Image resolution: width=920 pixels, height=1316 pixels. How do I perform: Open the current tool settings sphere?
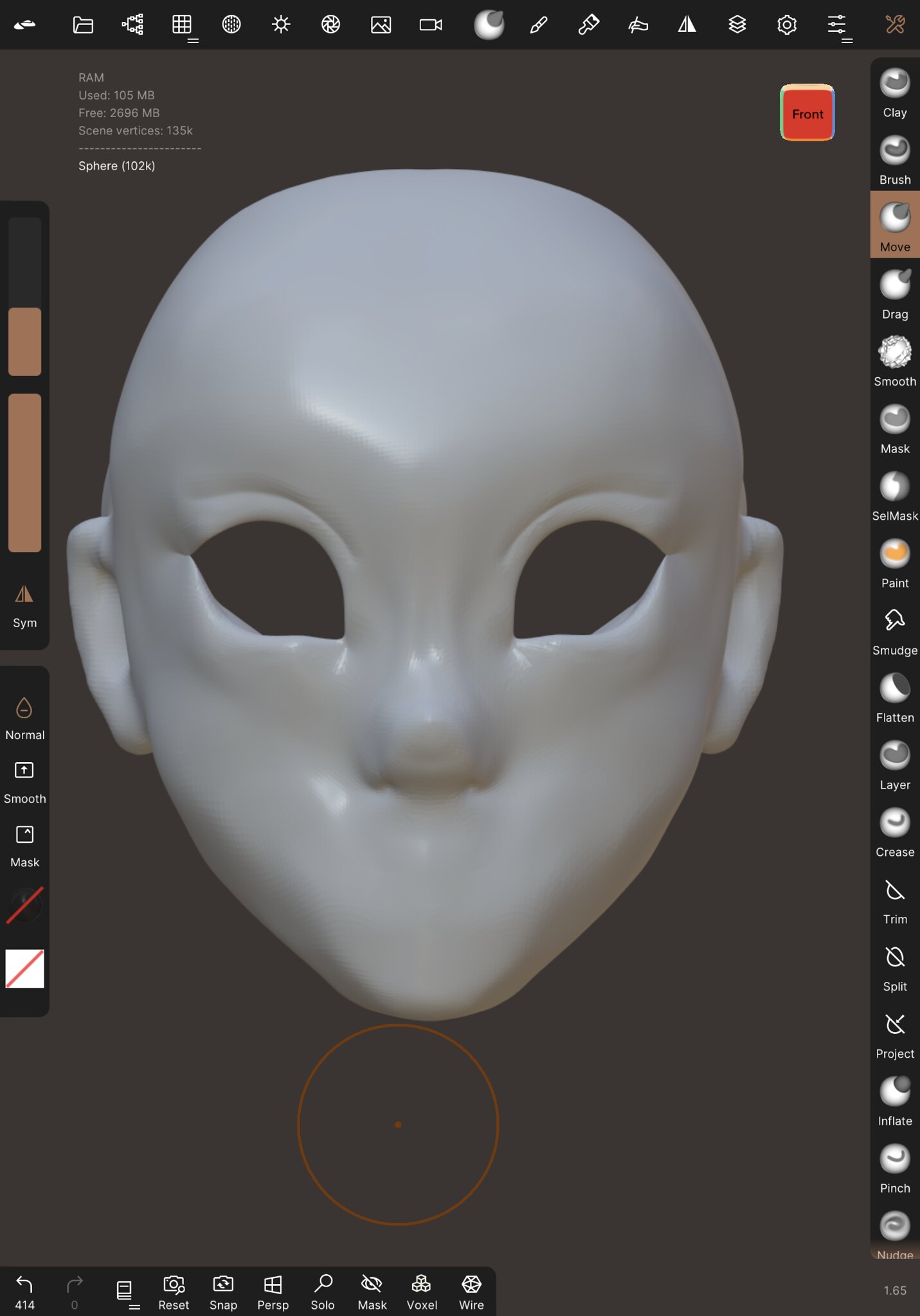(489, 25)
